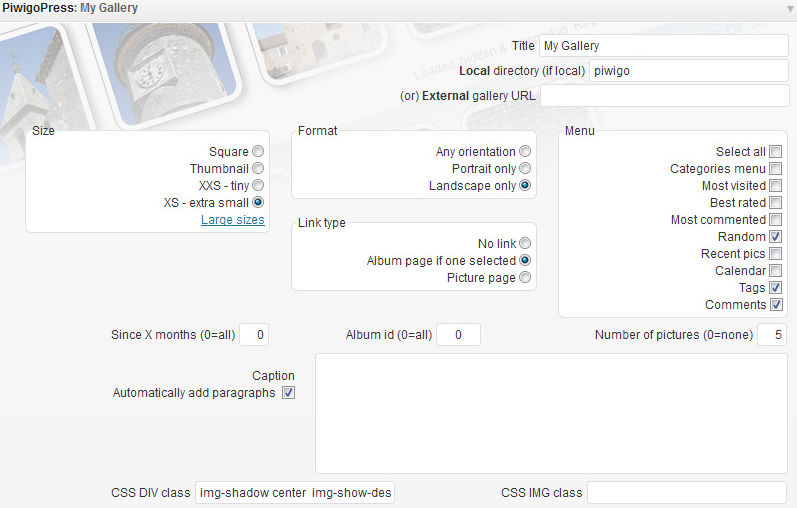
Task: Click the Since X months field
Action: [x=254, y=335]
